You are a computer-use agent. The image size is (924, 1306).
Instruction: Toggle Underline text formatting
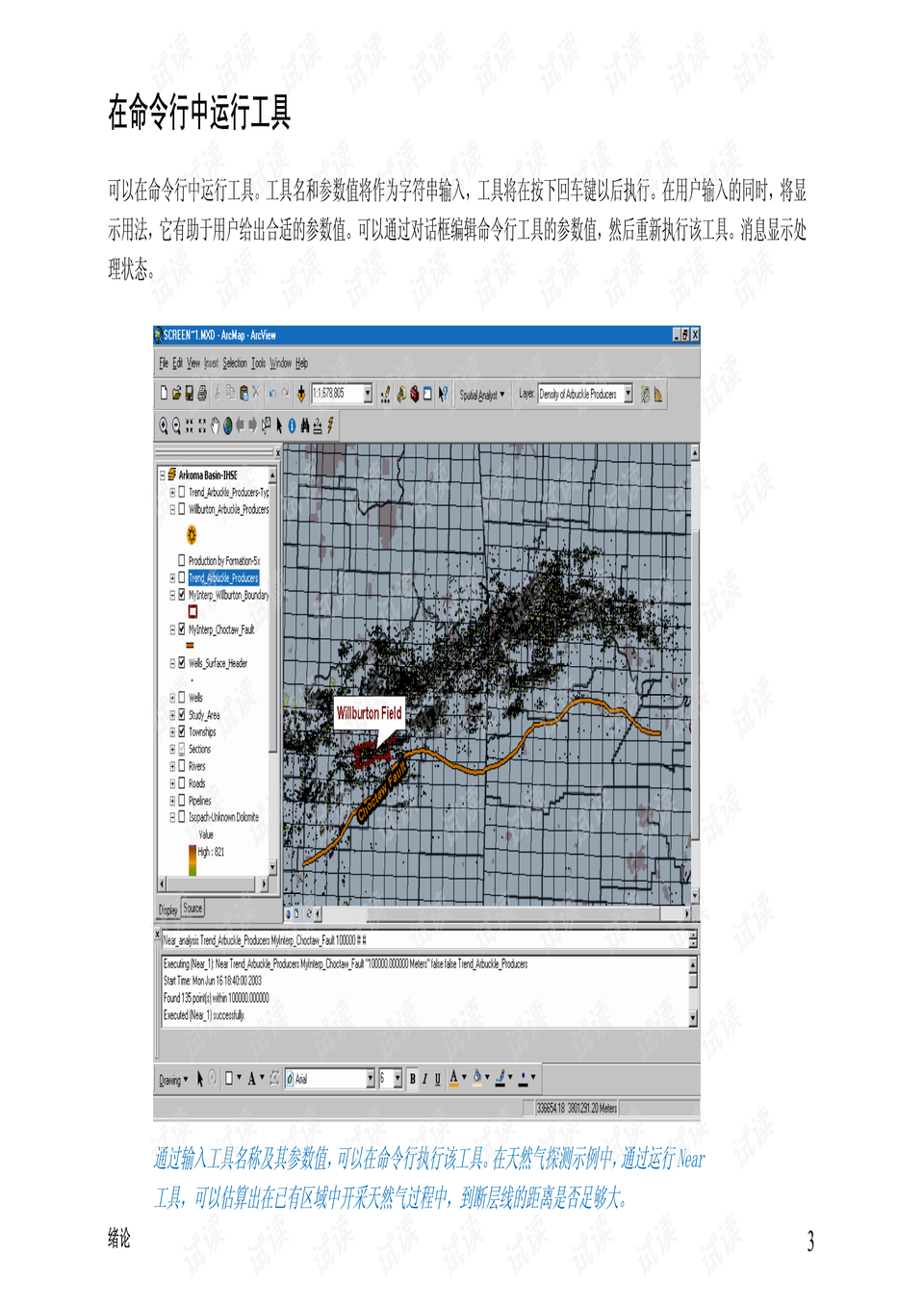point(437,1079)
